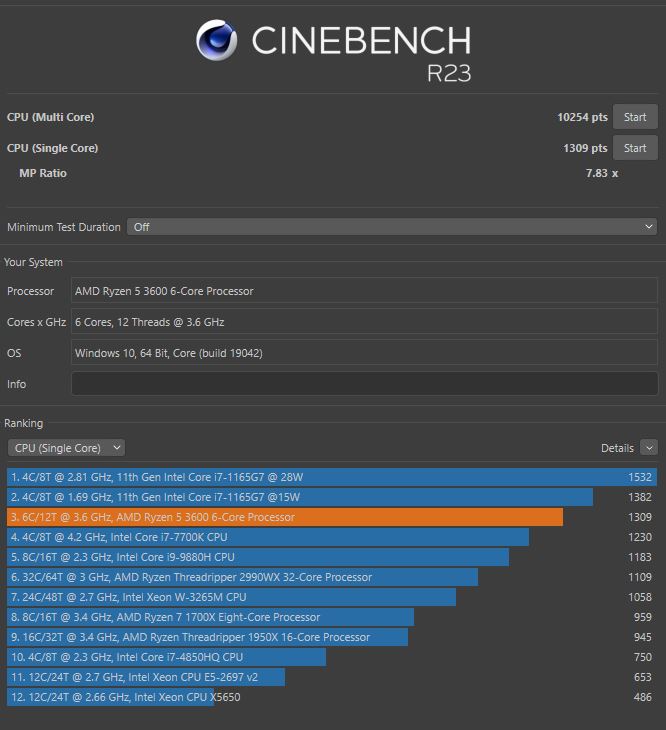The image size is (666, 730).
Task: Click the Your System section heading
Action: tap(33, 262)
